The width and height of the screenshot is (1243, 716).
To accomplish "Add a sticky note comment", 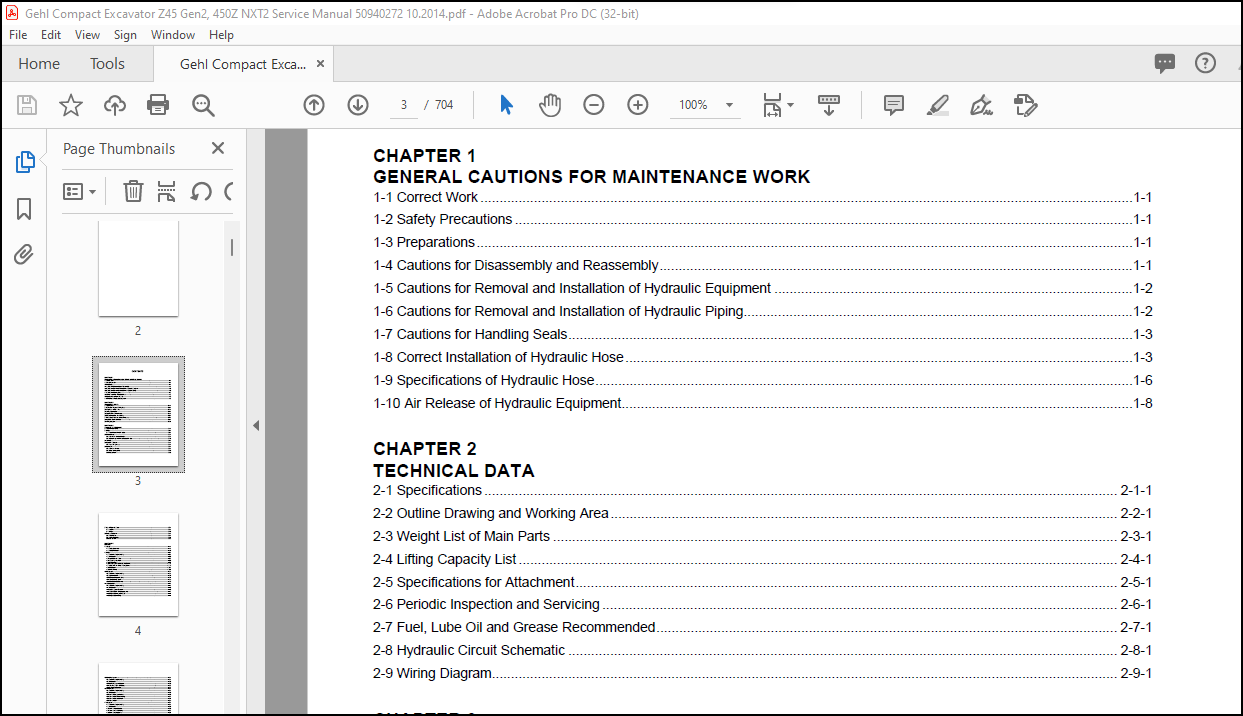I will (x=894, y=105).
